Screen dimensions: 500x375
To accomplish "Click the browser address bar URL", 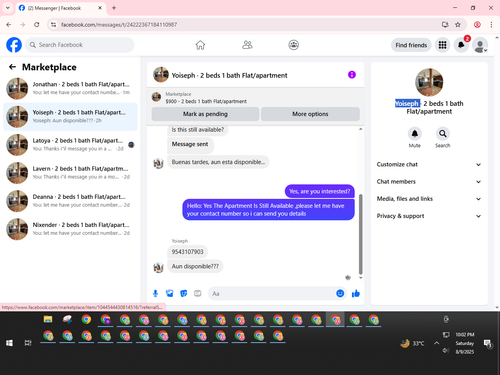I will pos(119,24).
